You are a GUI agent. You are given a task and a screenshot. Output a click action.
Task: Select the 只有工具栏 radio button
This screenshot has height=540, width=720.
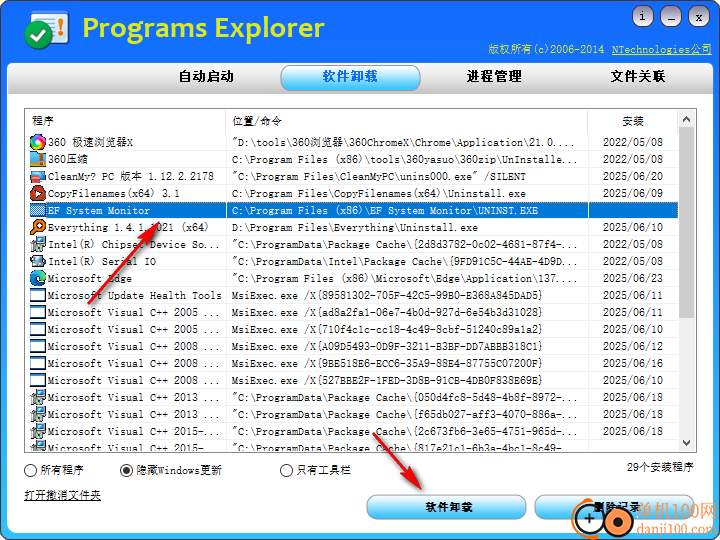(286, 470)
